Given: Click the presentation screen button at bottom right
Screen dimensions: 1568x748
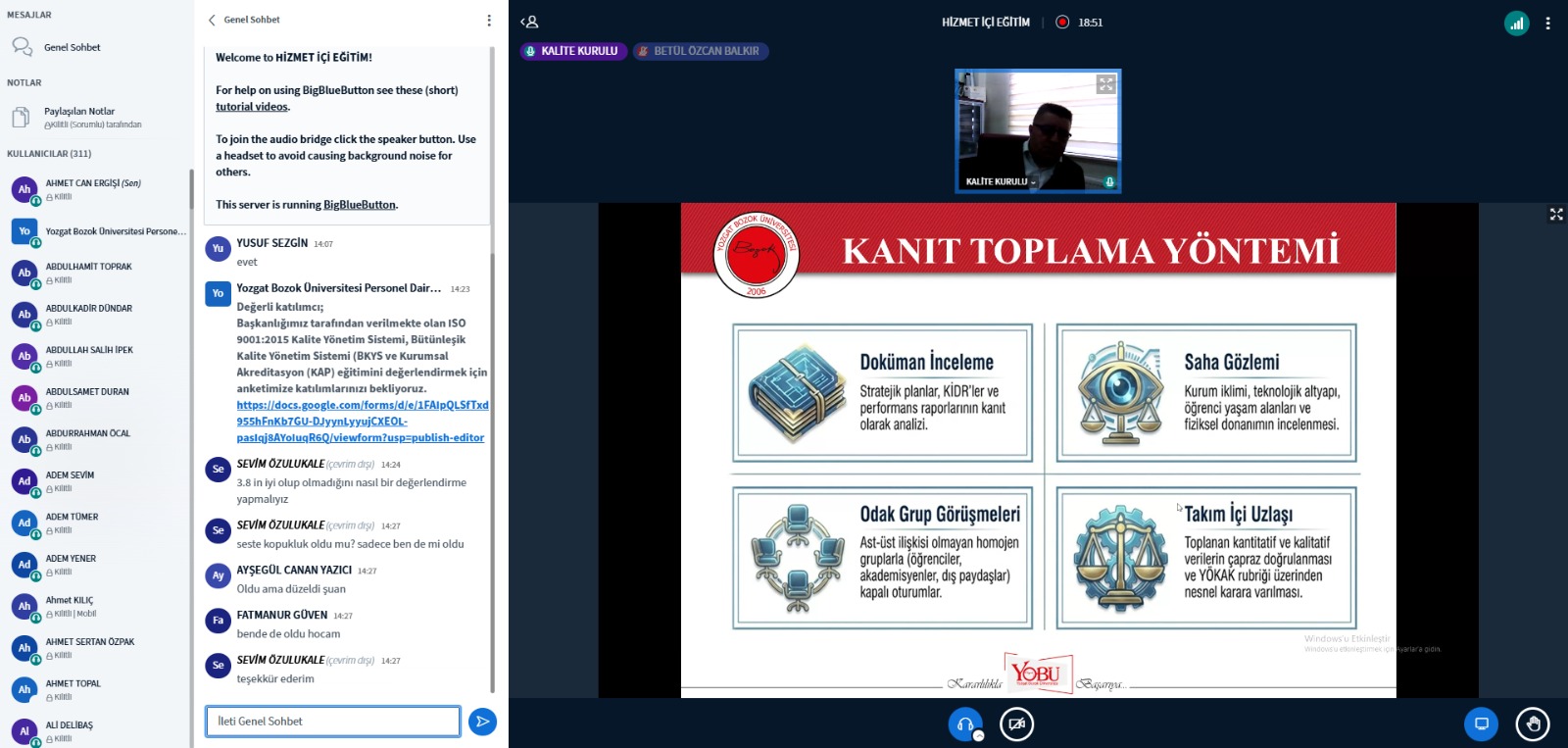Looking at the screenshot, I should 1481,724.
